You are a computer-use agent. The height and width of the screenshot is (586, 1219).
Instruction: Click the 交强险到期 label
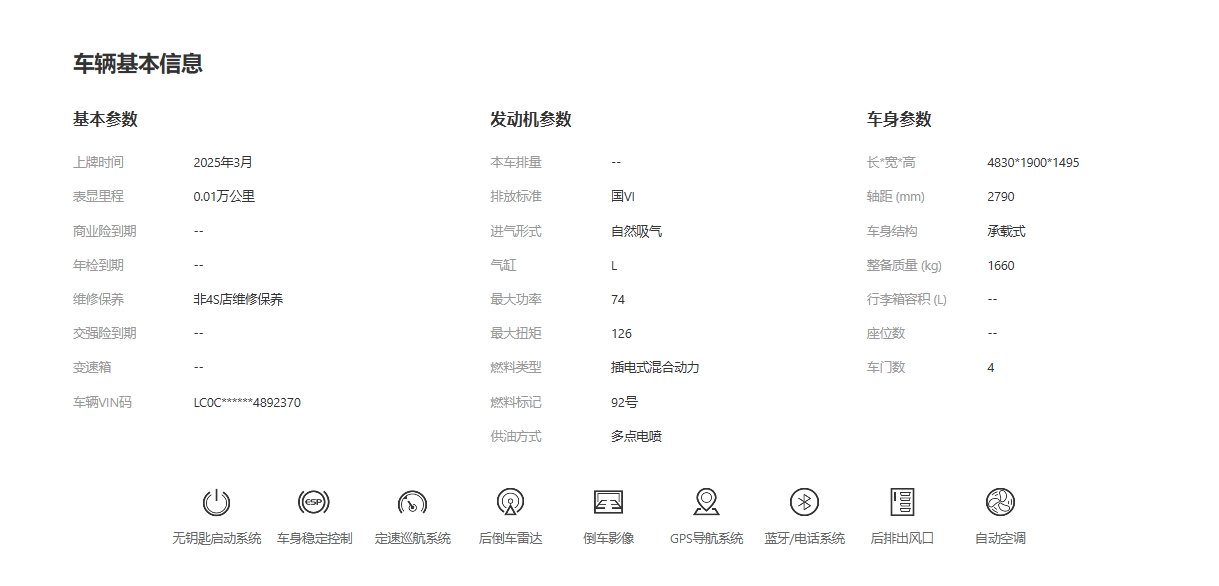[x=104, y=333]
